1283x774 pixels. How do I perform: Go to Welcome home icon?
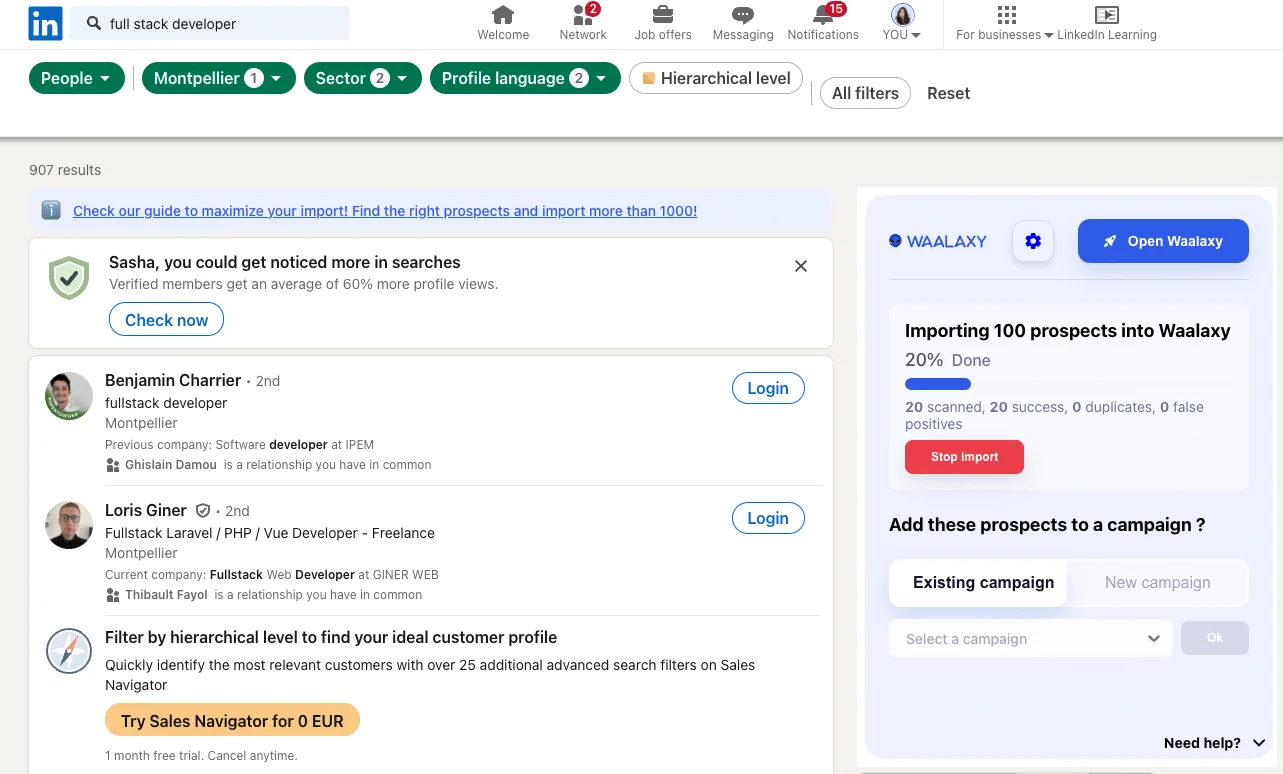(503, 15)
